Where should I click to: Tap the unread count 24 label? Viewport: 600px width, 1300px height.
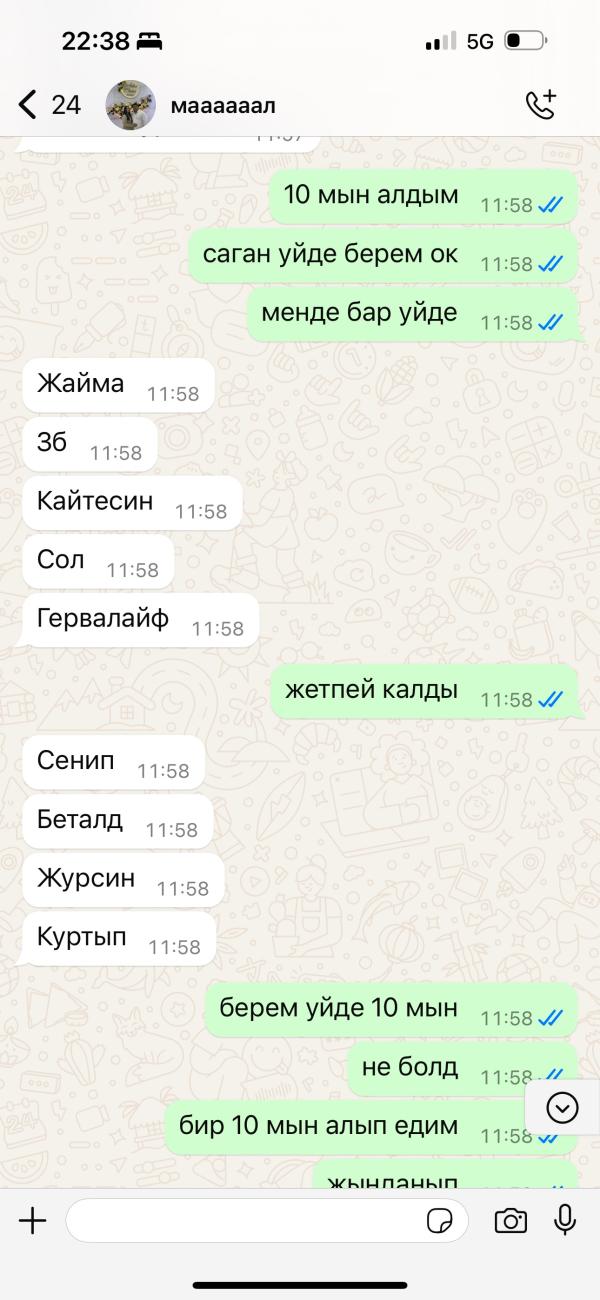click(66, 104)
